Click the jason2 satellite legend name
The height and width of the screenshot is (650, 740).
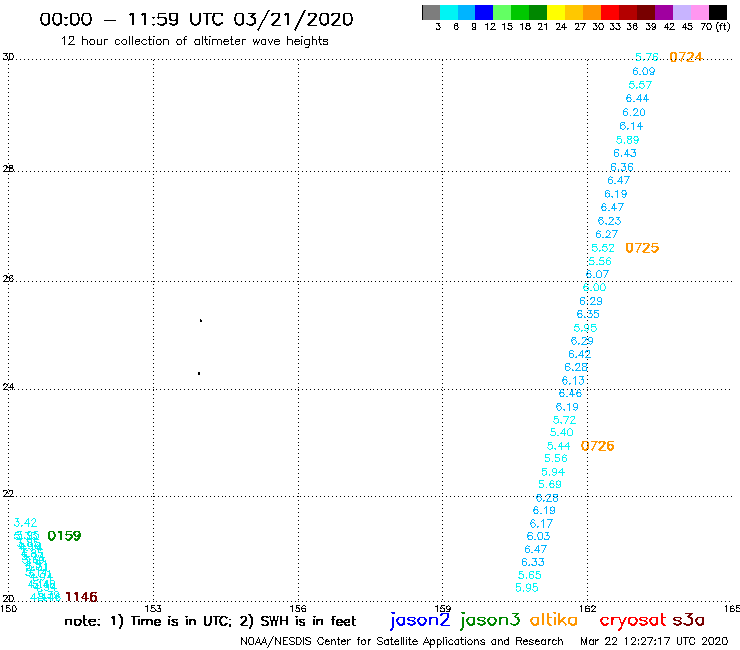(x=420, y=620)
